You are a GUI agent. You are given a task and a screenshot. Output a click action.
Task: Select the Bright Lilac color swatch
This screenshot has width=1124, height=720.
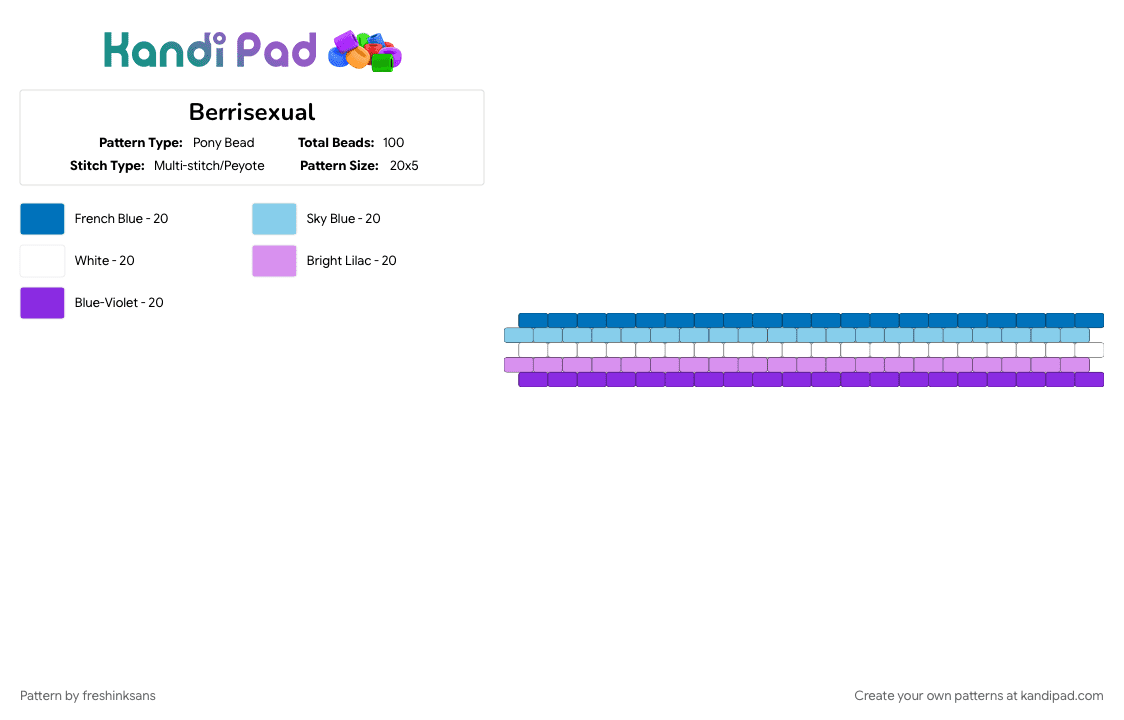point(274,261)
